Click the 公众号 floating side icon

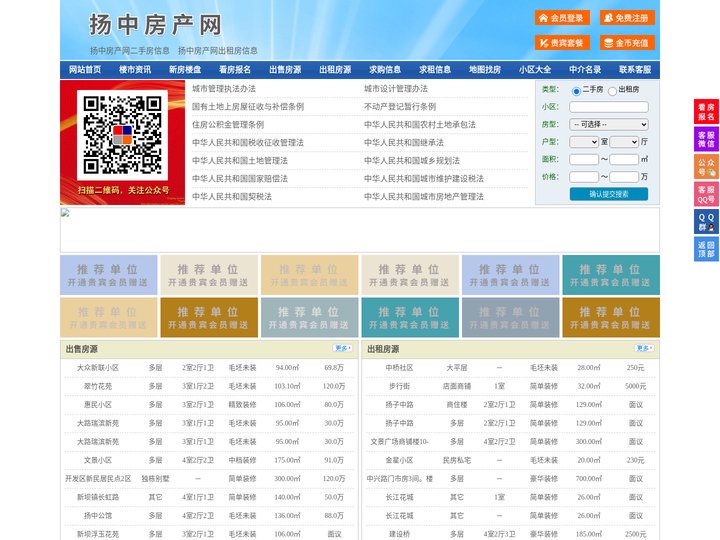[706, 167]
